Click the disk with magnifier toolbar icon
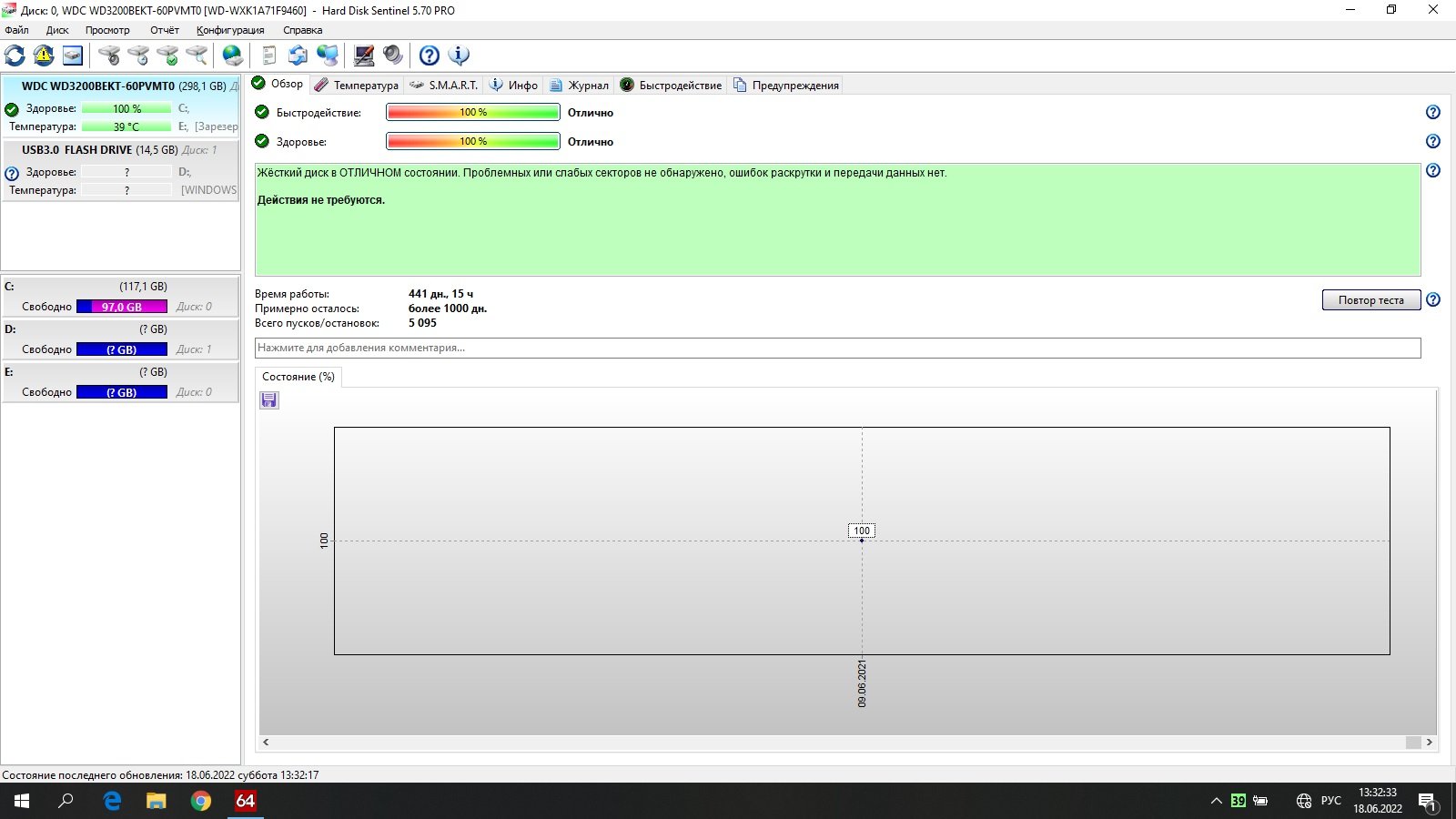The image size is (1456, 819). coord(197,56)
